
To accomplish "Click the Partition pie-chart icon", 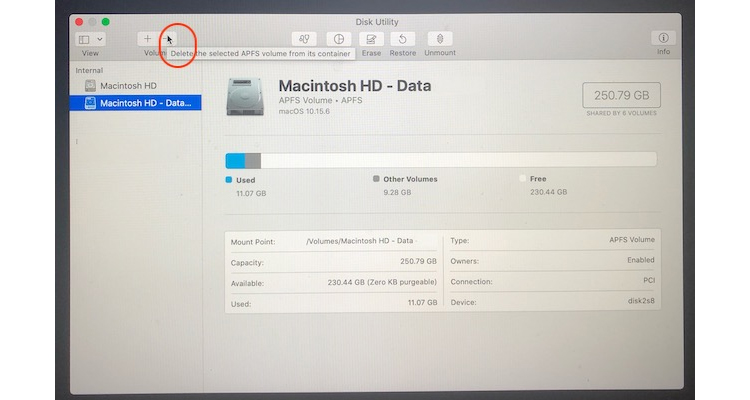I will 339,39.
